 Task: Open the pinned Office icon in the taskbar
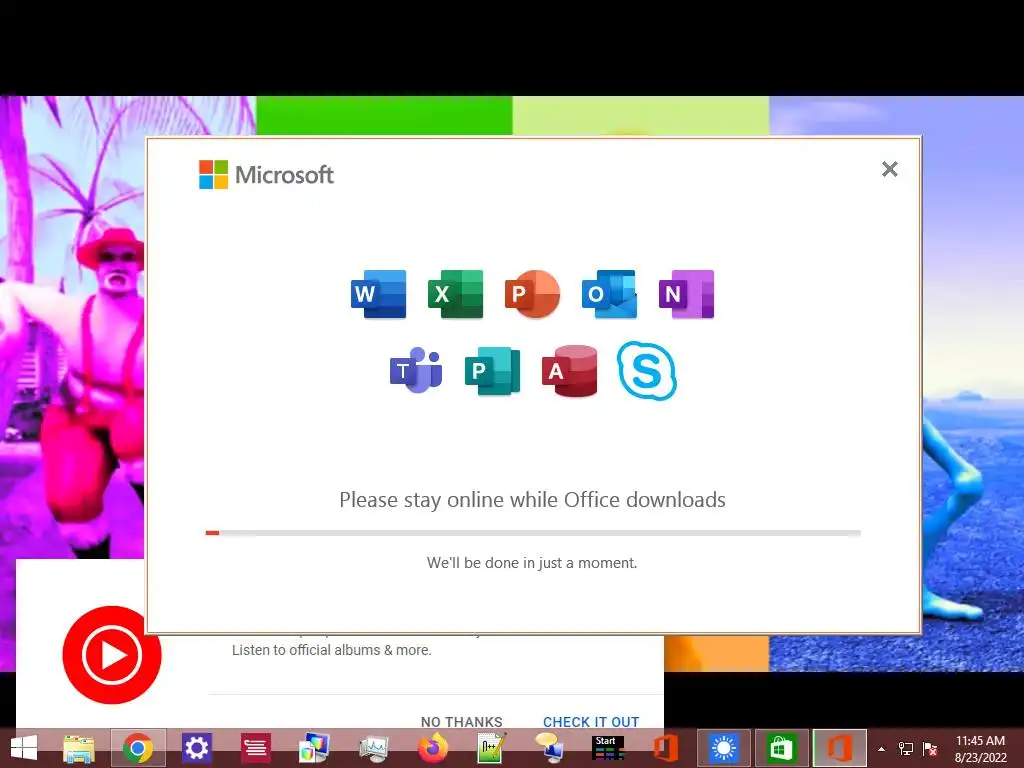665,748
